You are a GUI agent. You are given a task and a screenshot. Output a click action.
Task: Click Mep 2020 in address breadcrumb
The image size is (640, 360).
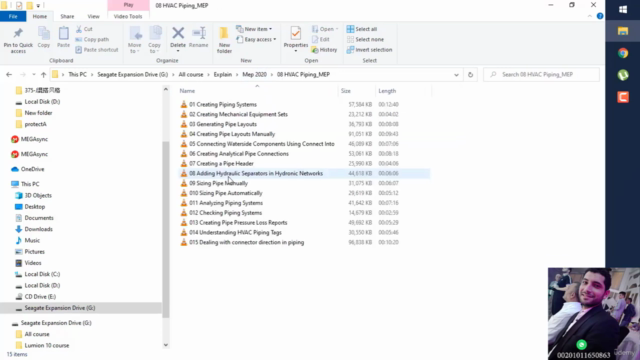tap(254, 75)
